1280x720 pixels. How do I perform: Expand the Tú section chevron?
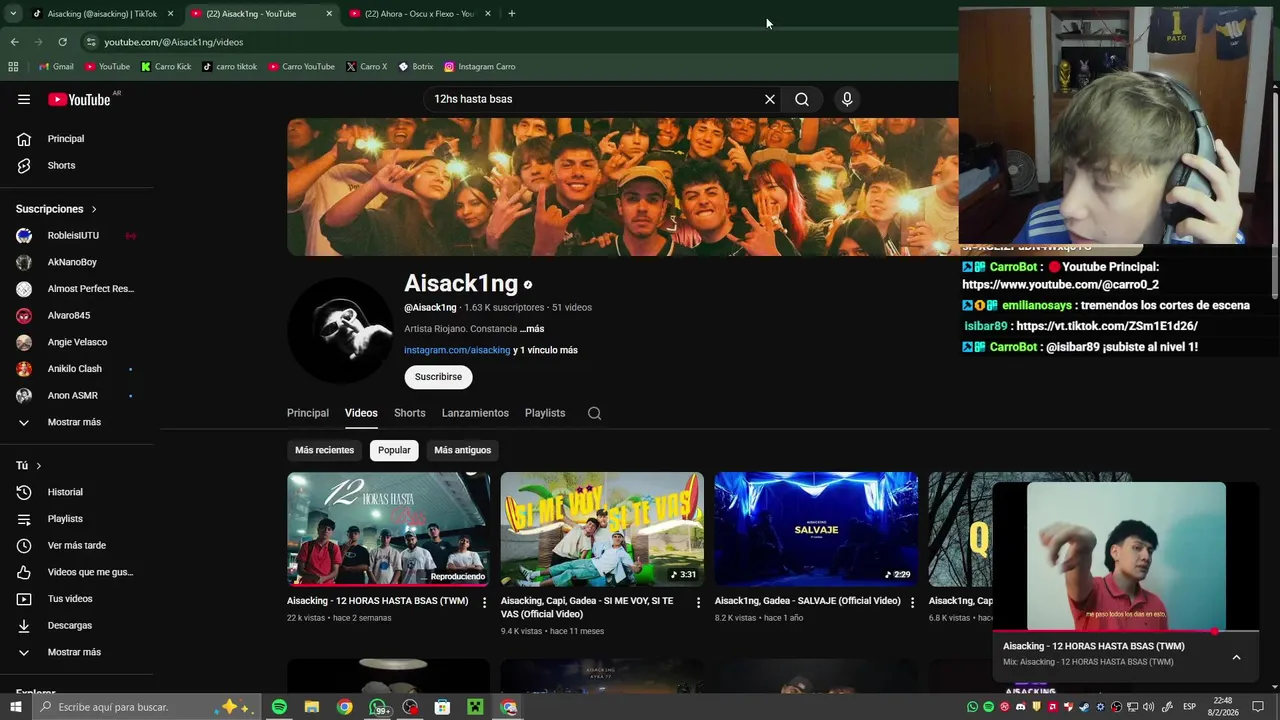click(x=39, y=466)
